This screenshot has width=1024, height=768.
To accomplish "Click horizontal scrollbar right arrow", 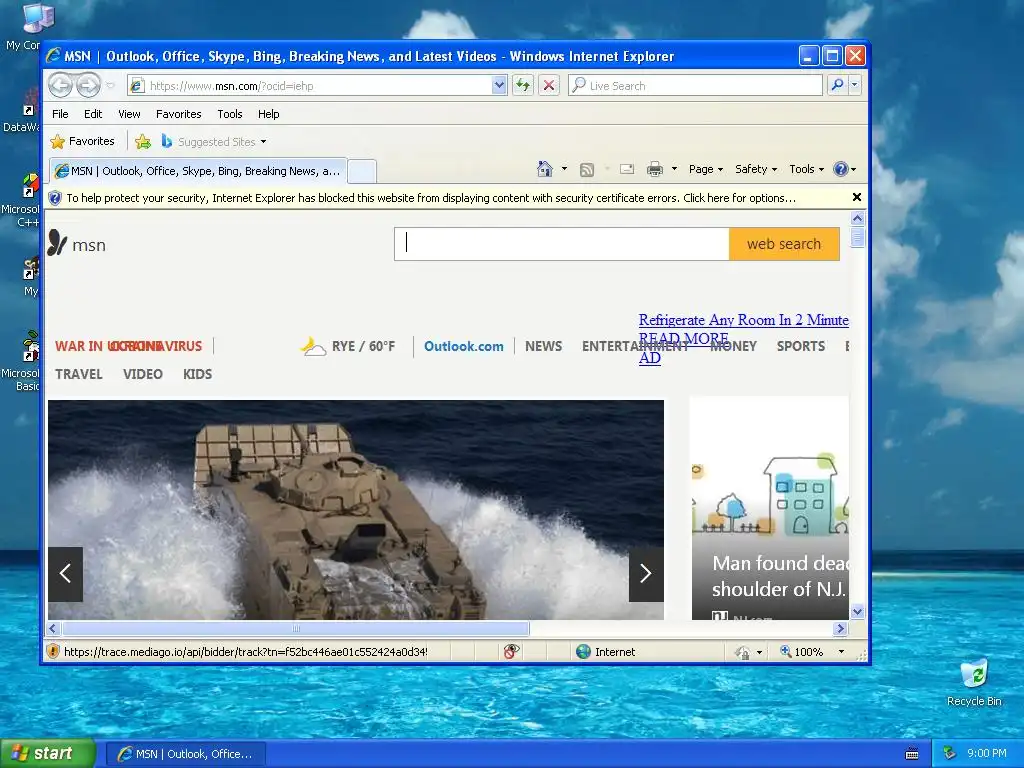I will 840,628.
